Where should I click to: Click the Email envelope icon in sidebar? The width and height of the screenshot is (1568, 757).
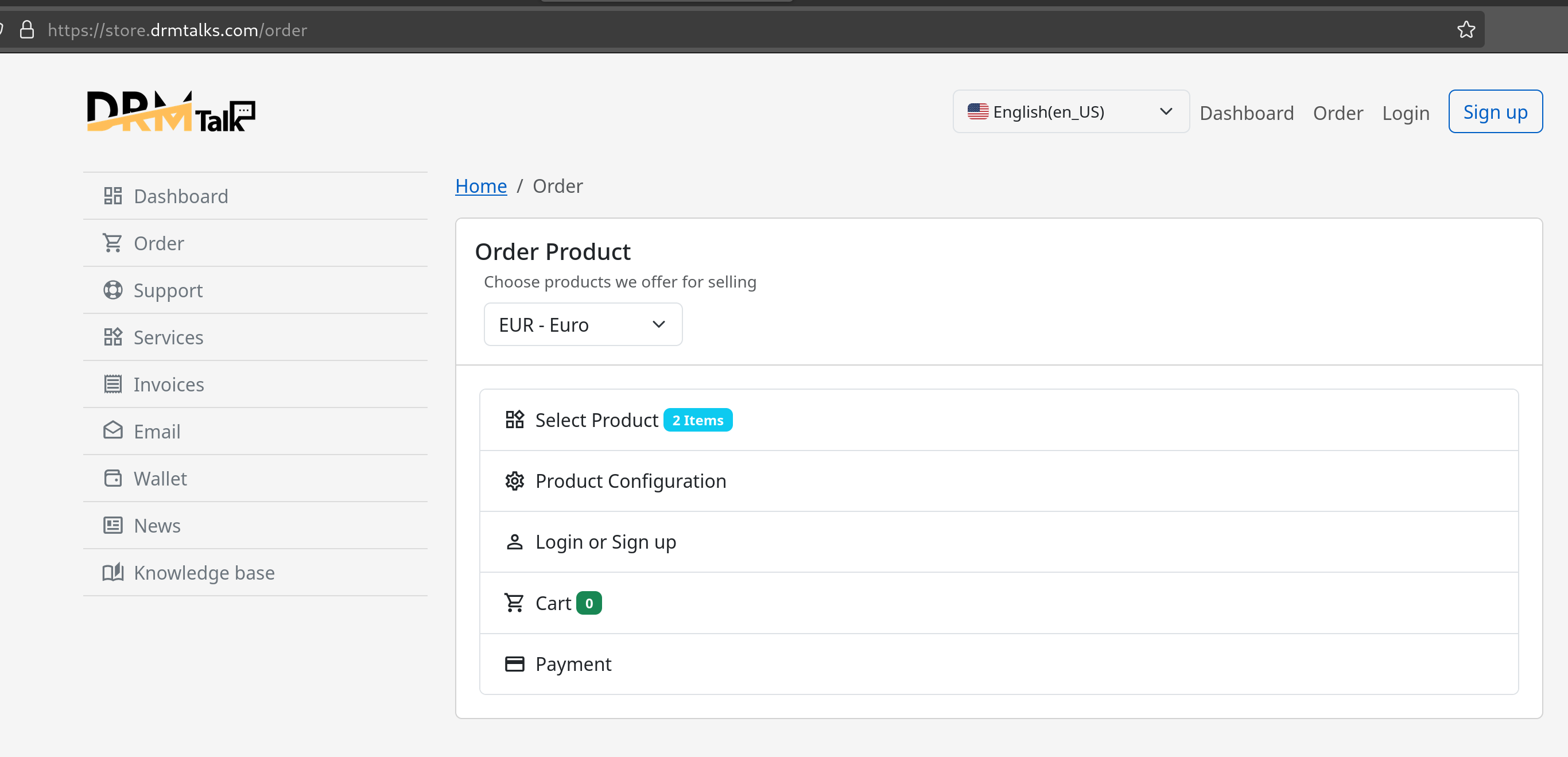point(112,431)
